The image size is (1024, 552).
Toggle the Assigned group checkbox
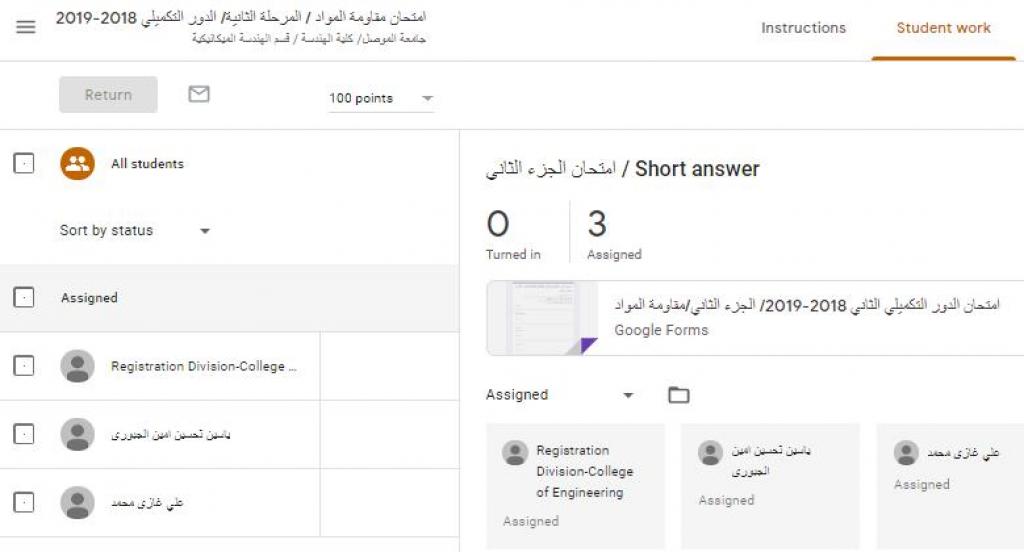click(24, 297)
